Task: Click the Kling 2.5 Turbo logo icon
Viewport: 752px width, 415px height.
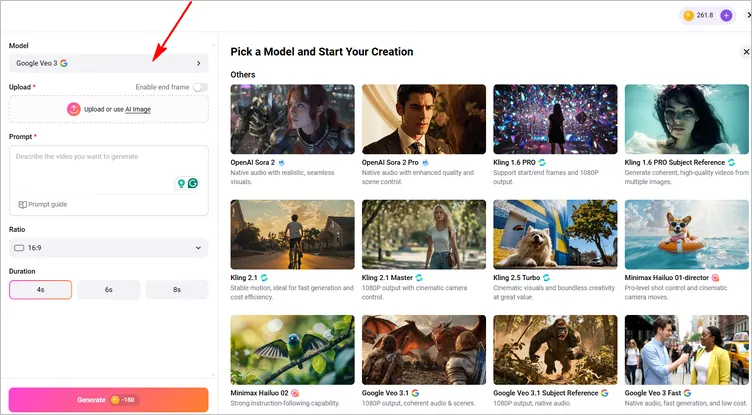Action: pos(546,278)
